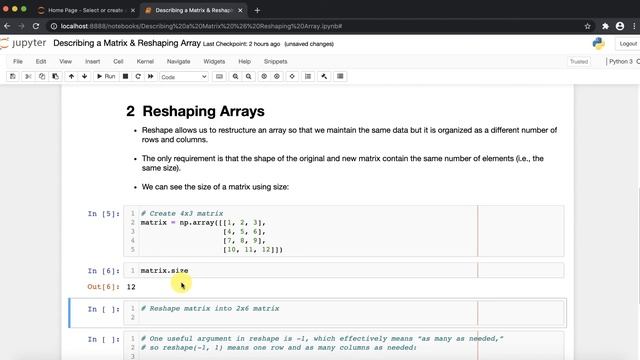Click the diamond-shaped toolbar icon
This screenshot has height=360, width=640.
tap(292, 76)
